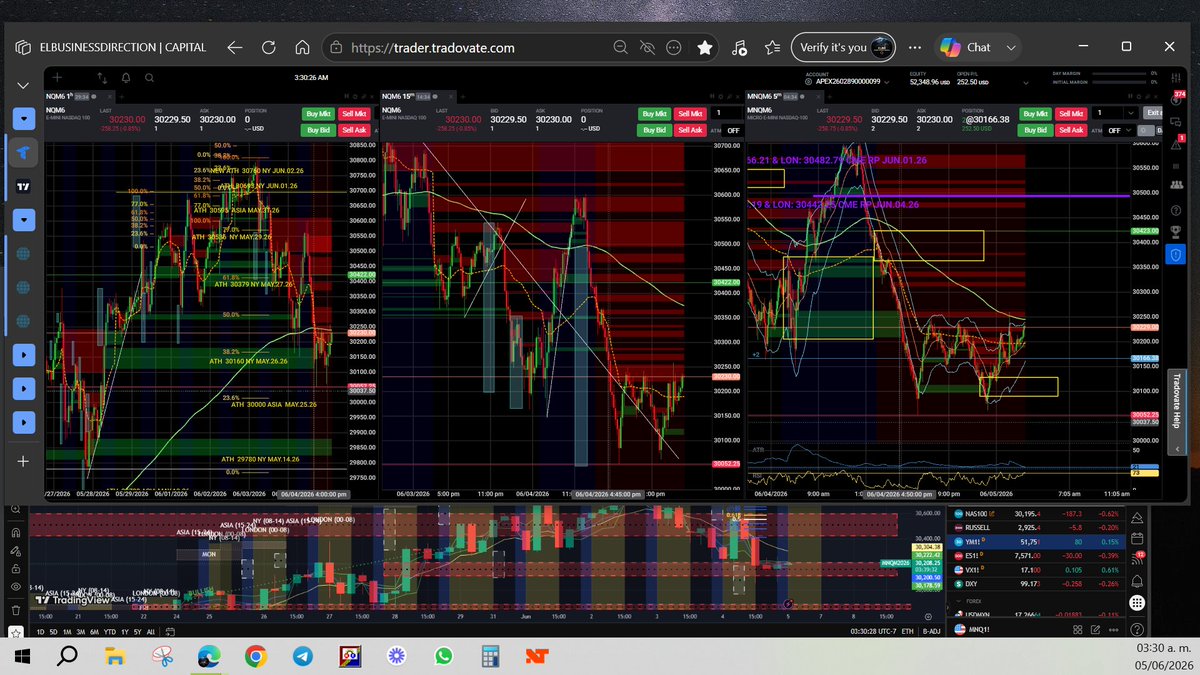Click the zoom magnifier icon in address bar
The image size is (1200, 675).
click(x=620, y=47)
